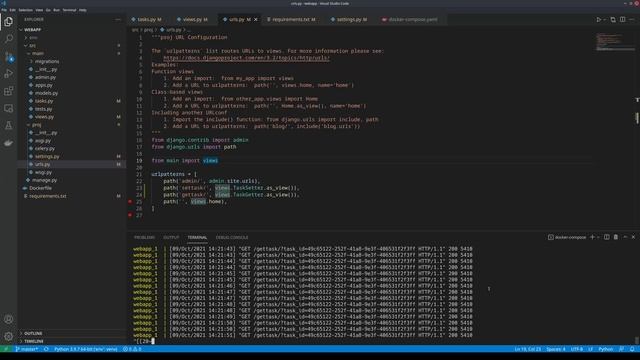
Task: Click the Run Python File play icon
Action: coord(598,19)
